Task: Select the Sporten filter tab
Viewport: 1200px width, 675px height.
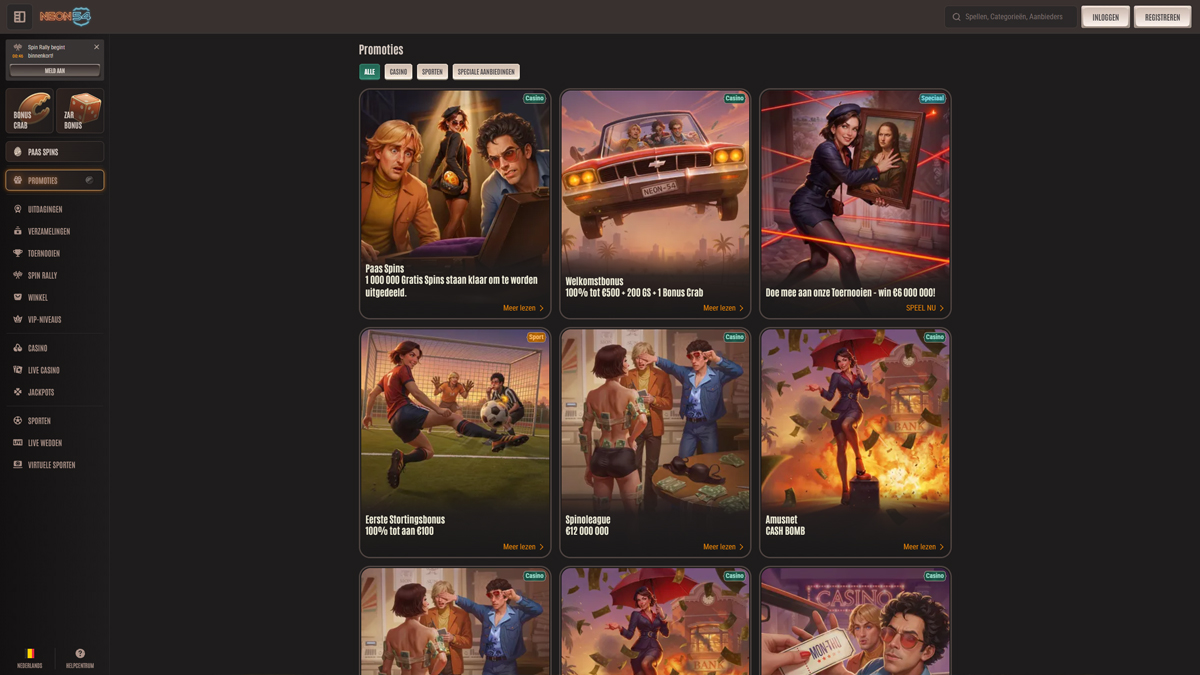Action: coord(432,72)
